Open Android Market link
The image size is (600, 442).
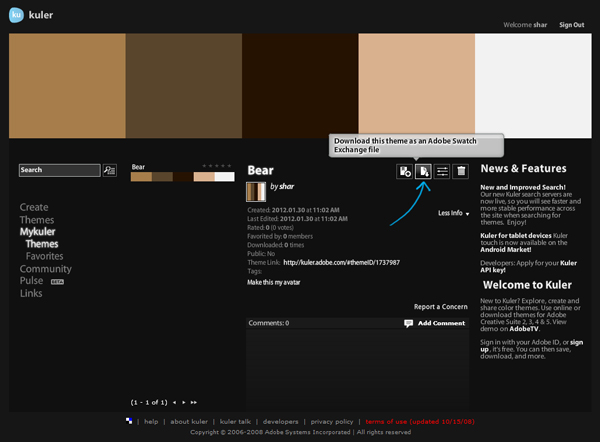point(506,250)
